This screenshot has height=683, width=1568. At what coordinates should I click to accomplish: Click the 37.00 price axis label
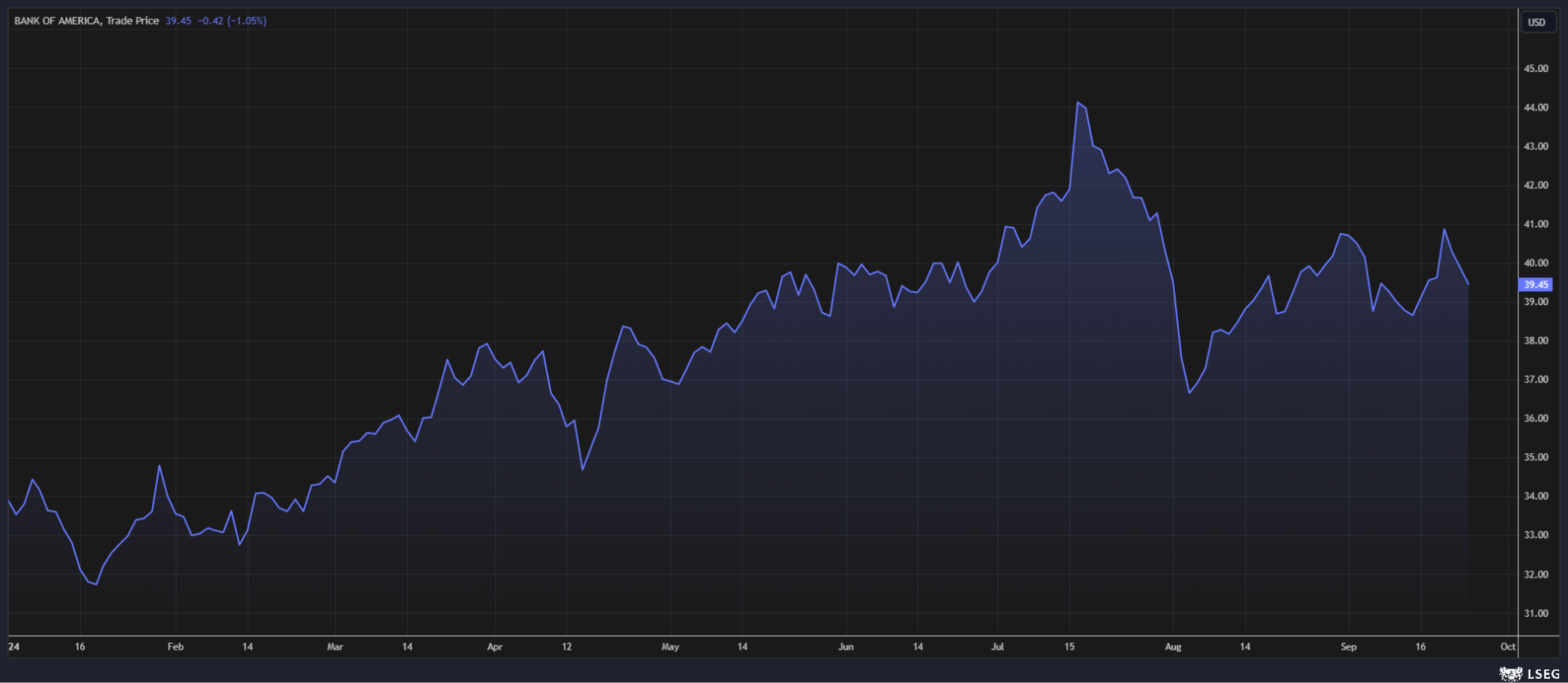[1535, 380]
